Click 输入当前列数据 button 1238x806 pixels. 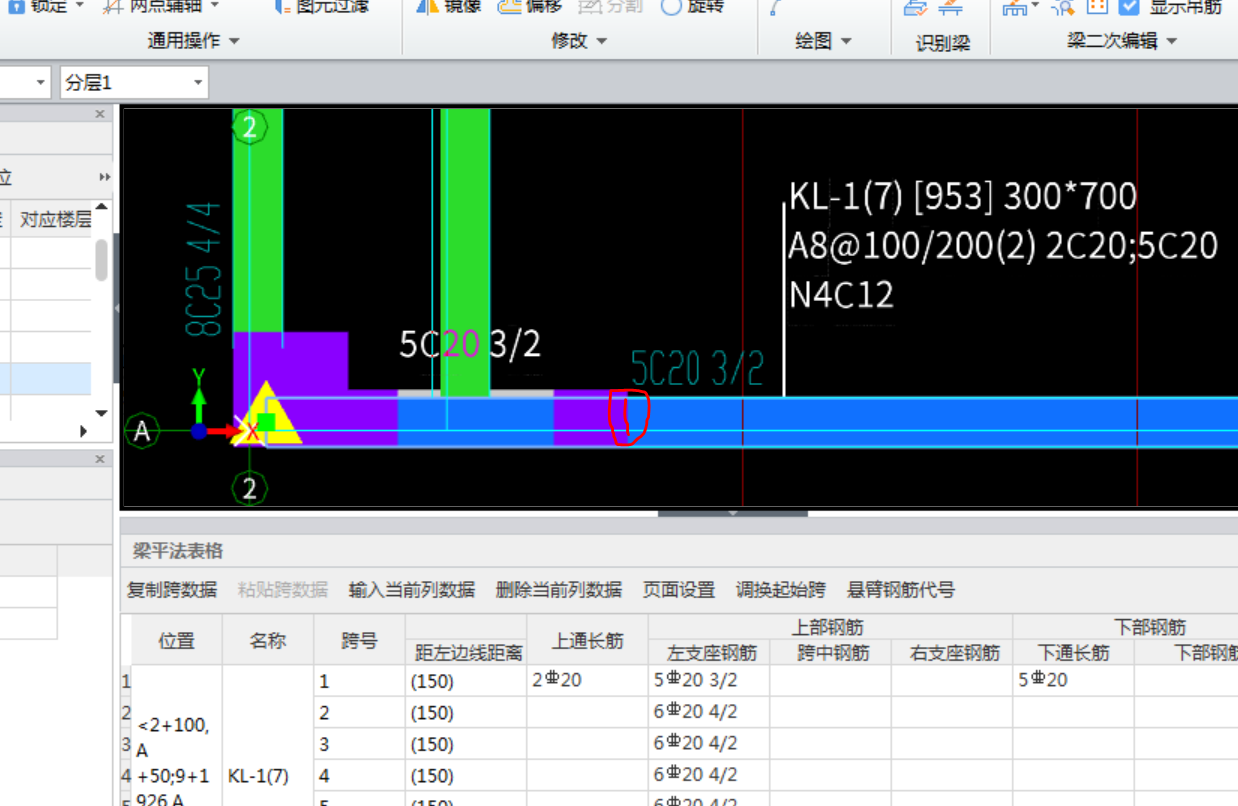tap(412, 590)
